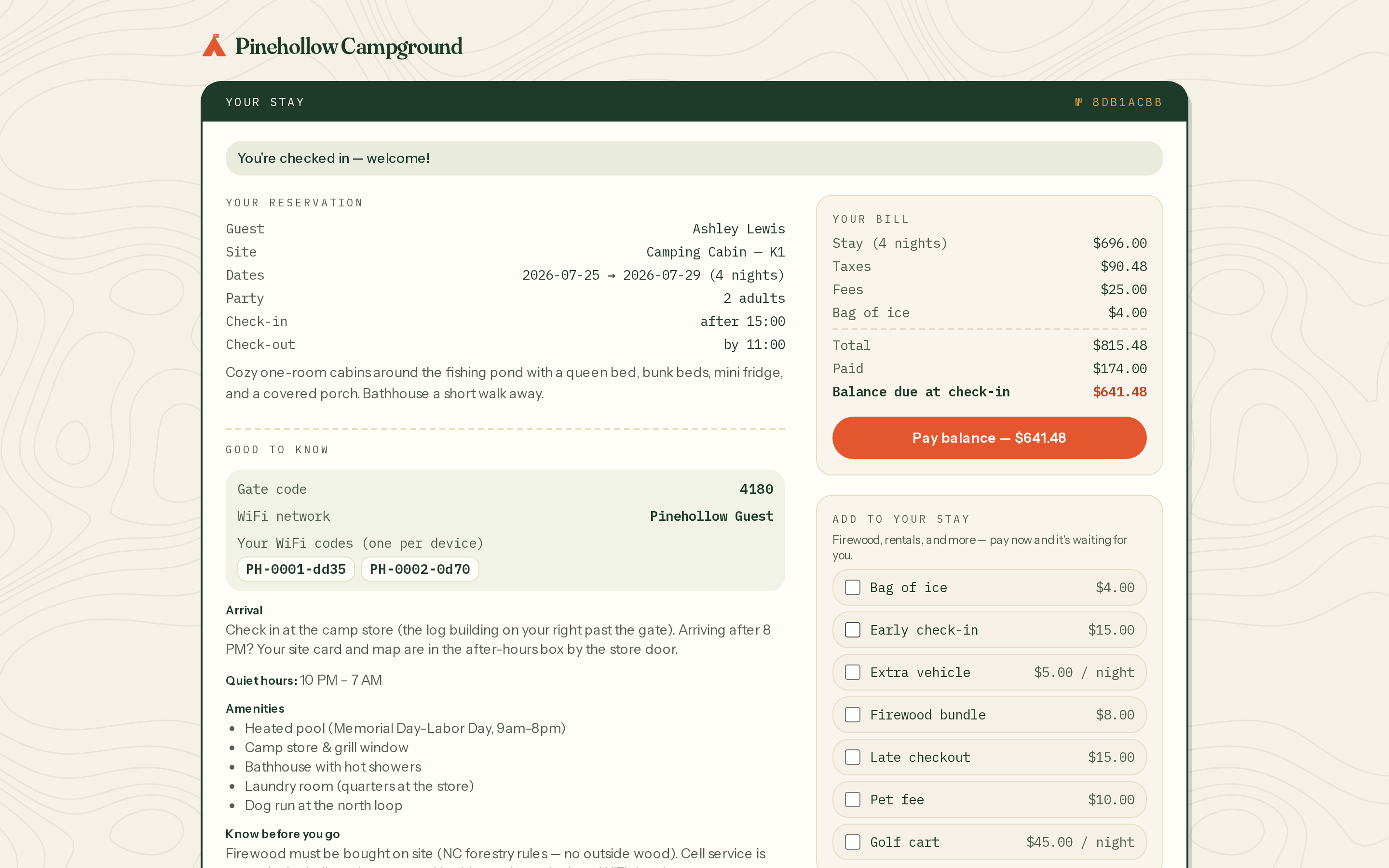Tick the Extra vehicle checkbox
1389x868 pixels.
coord(852,672)
